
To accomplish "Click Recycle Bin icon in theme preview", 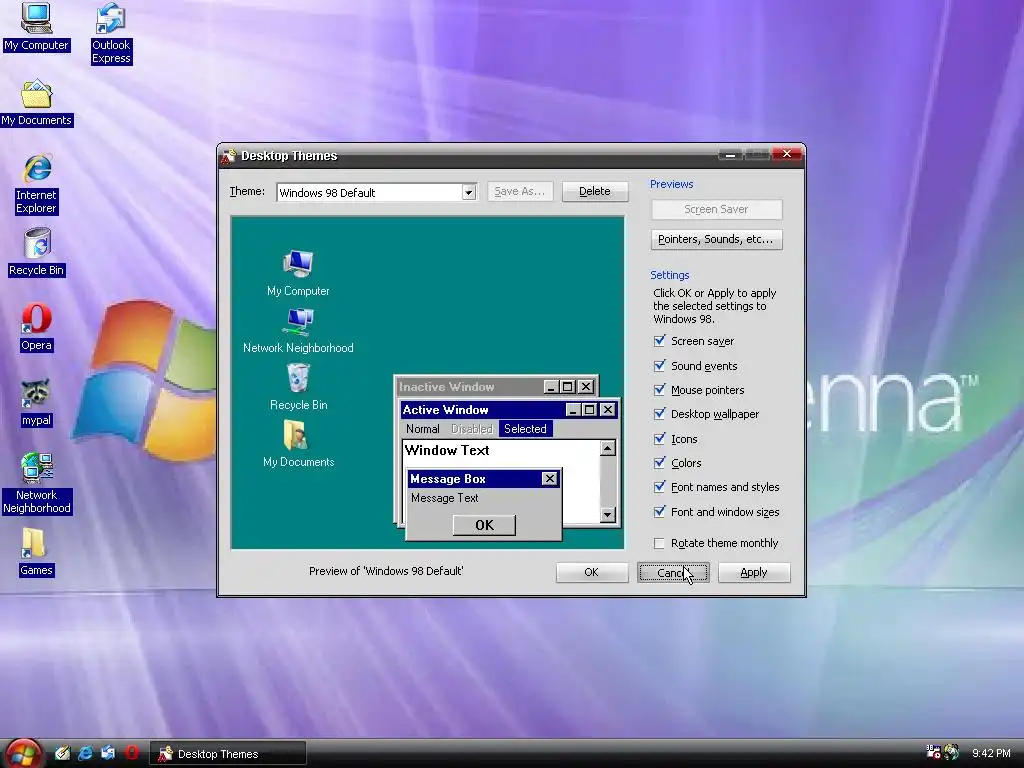I will [298, 377].
